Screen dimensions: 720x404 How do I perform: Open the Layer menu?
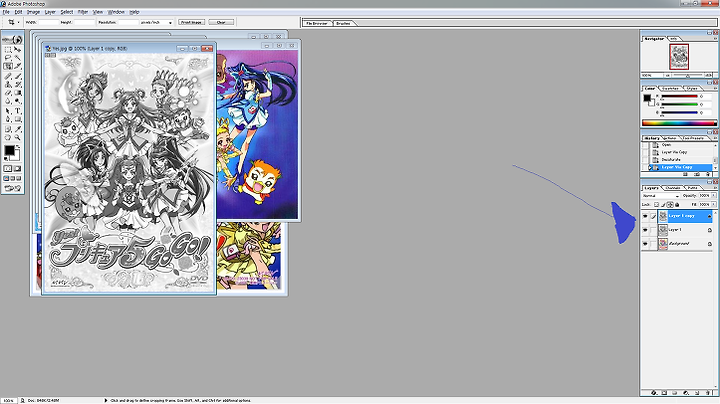pyautogui.click(x=50, y=12)
